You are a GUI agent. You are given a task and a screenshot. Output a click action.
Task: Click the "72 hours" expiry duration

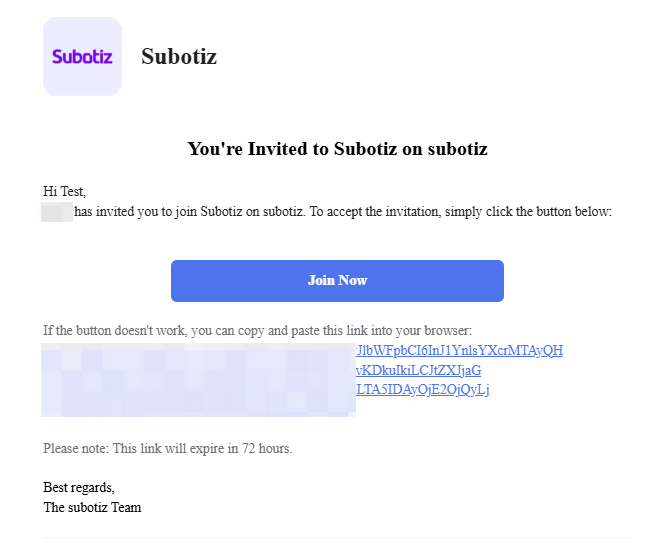coord(266,448)
